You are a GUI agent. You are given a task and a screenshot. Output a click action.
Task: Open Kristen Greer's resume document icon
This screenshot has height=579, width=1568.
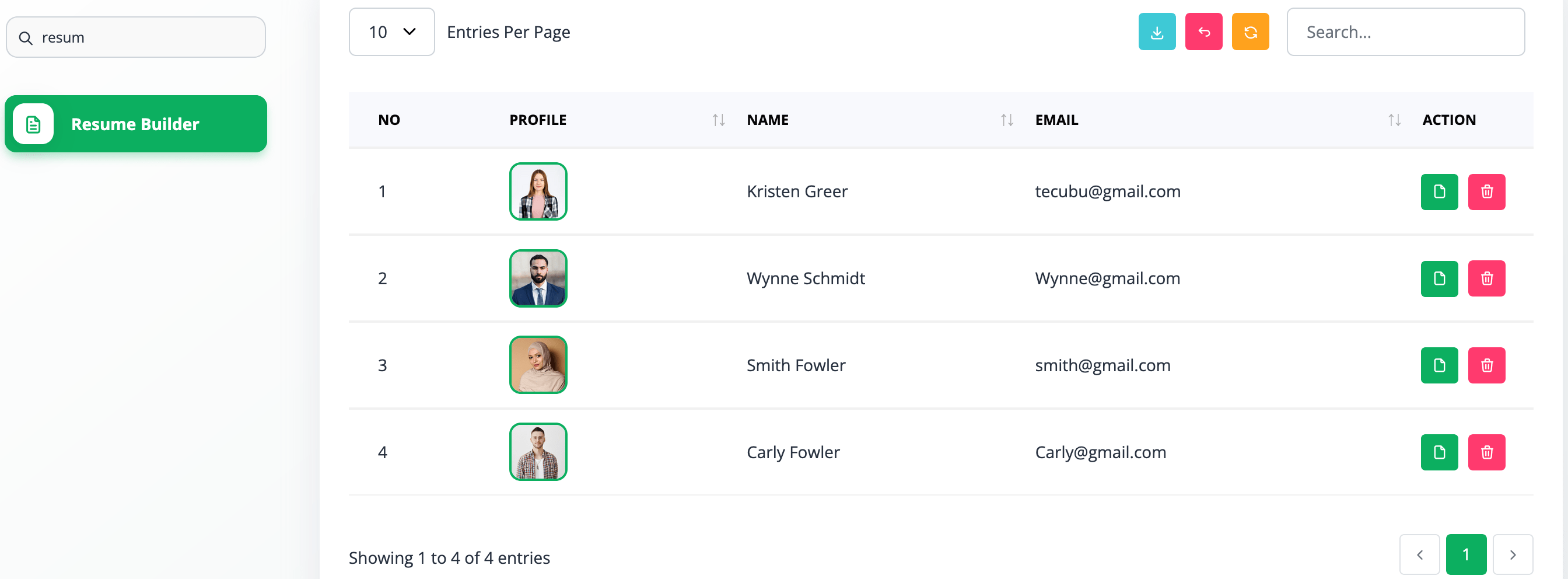click(x=1439, y=192)
